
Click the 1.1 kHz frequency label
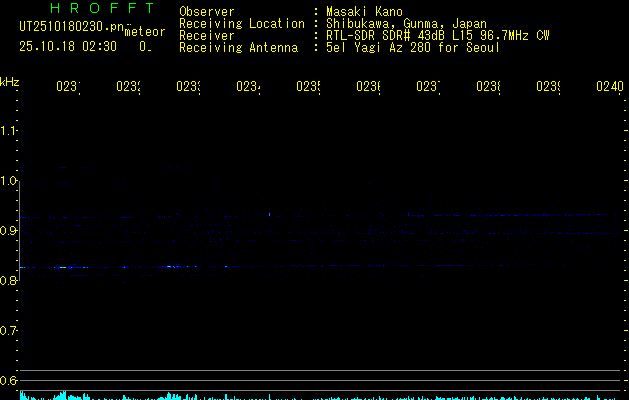tap(8, 131)
